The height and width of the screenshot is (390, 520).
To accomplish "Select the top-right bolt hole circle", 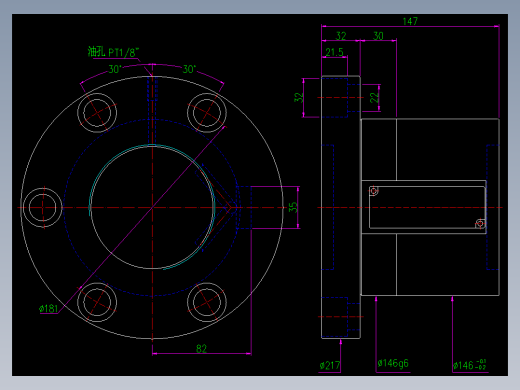I will click(x=207, y=113).
